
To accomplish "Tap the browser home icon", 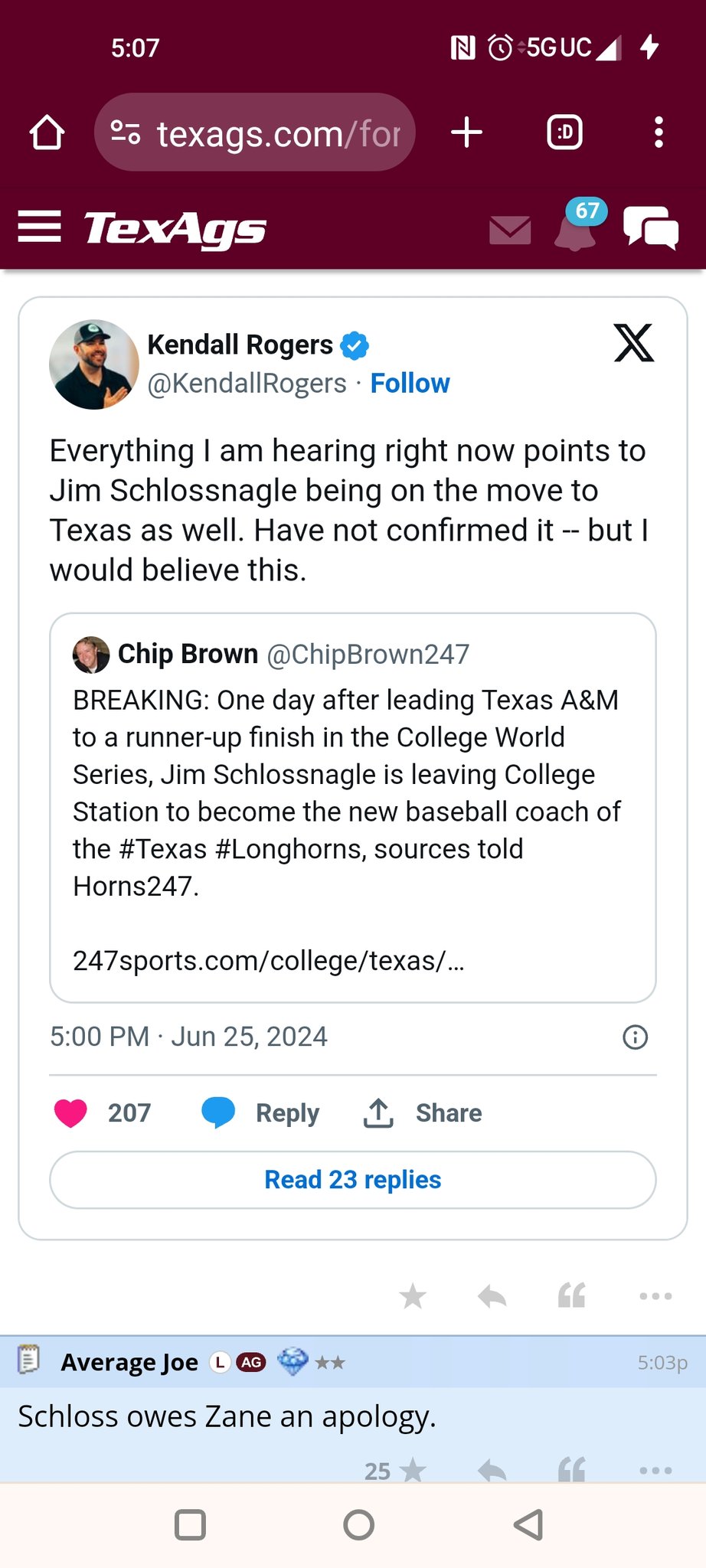I will (47, 132).
